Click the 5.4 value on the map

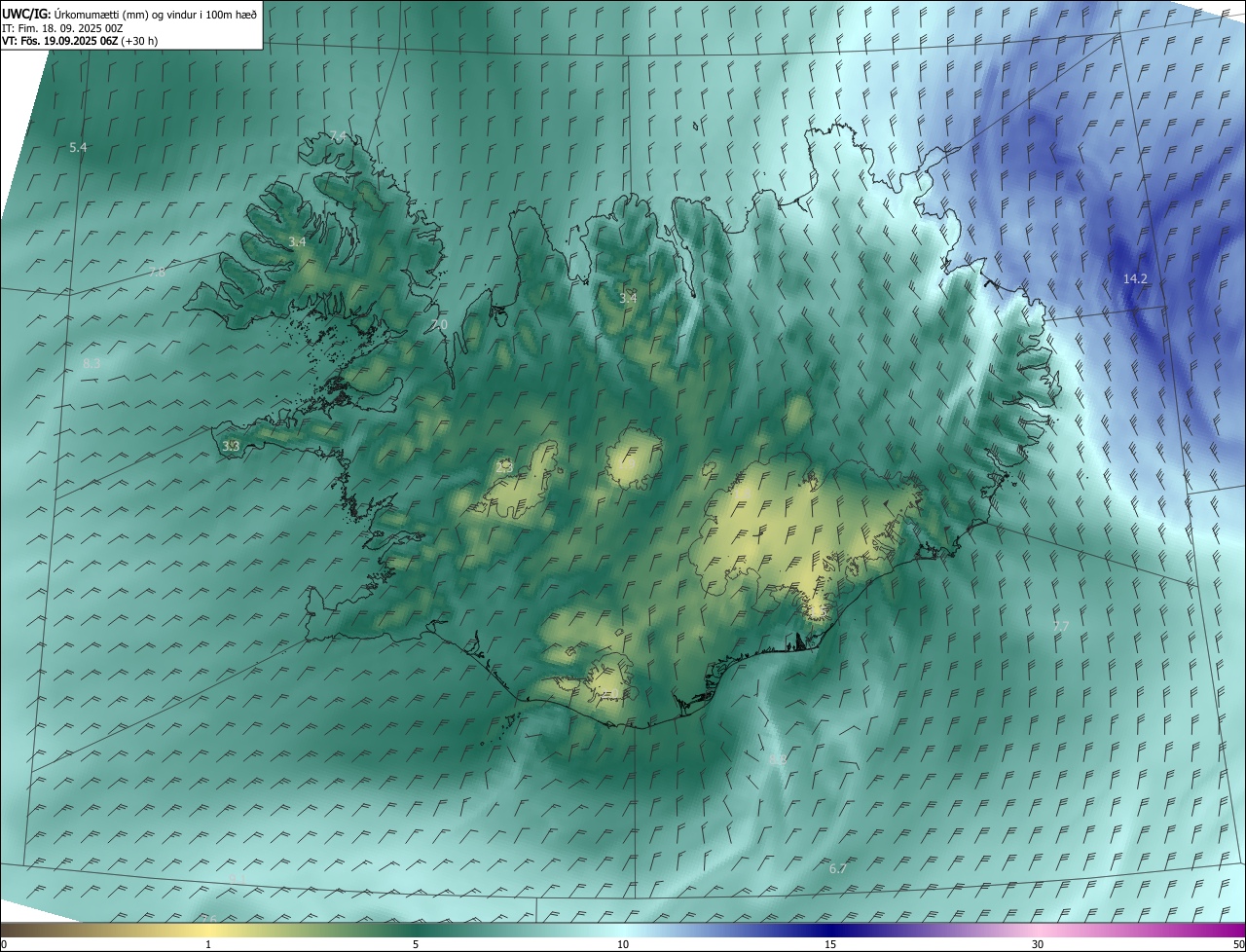tap(78, 147)
